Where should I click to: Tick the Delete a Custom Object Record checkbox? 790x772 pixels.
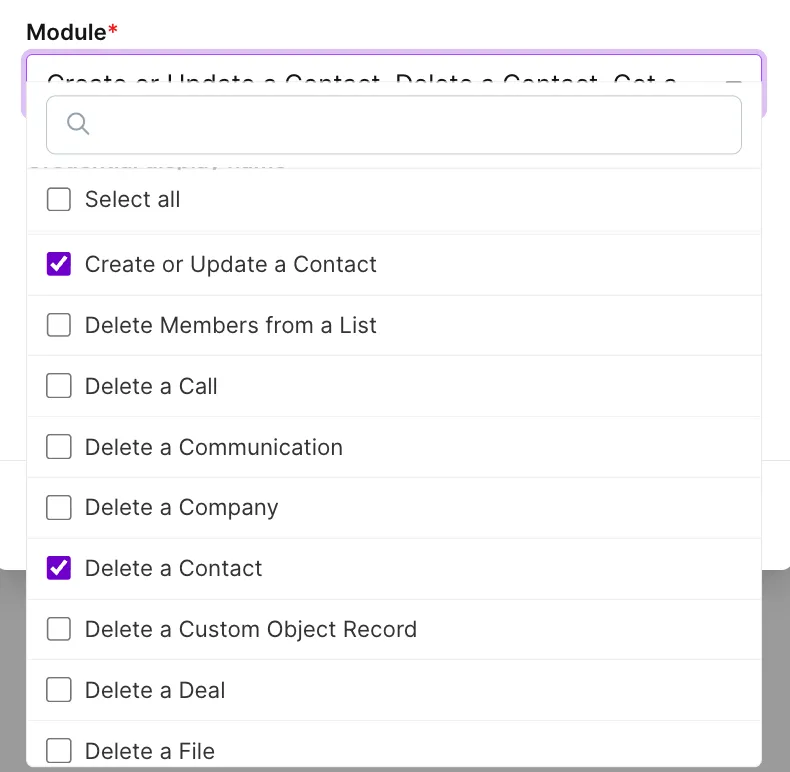click(59, 629)
